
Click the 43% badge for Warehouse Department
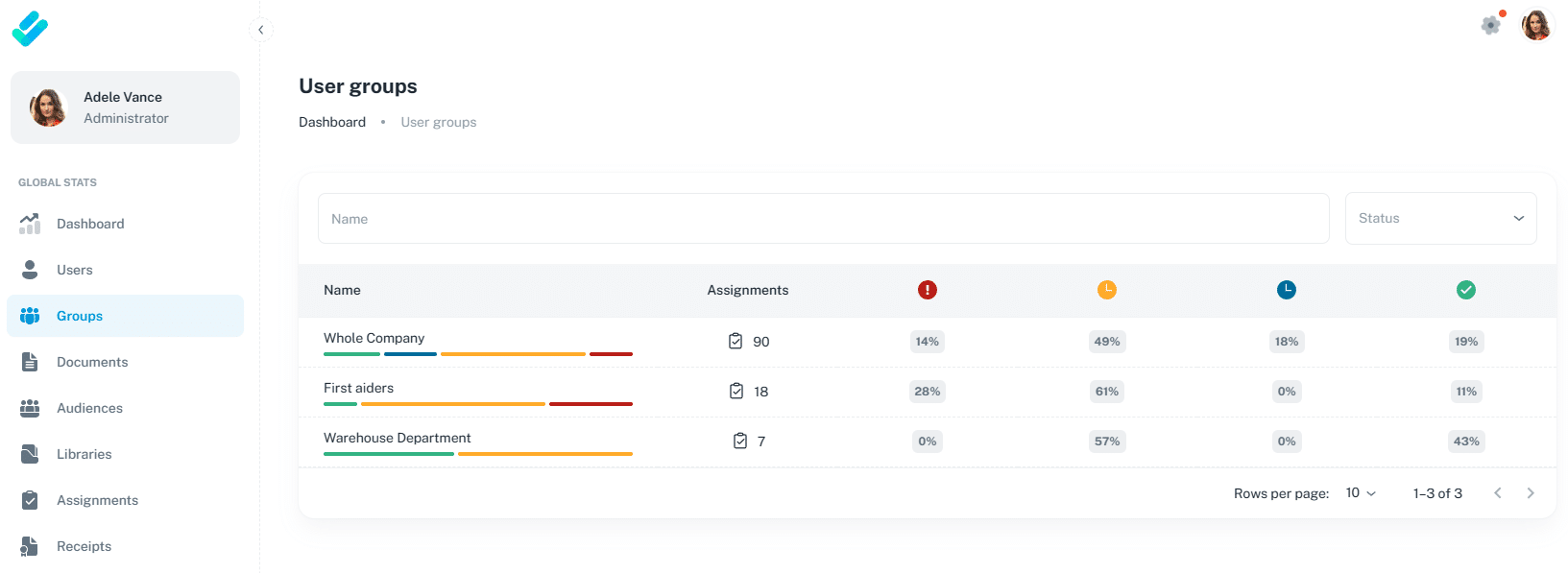click(x=1466, y=442)
